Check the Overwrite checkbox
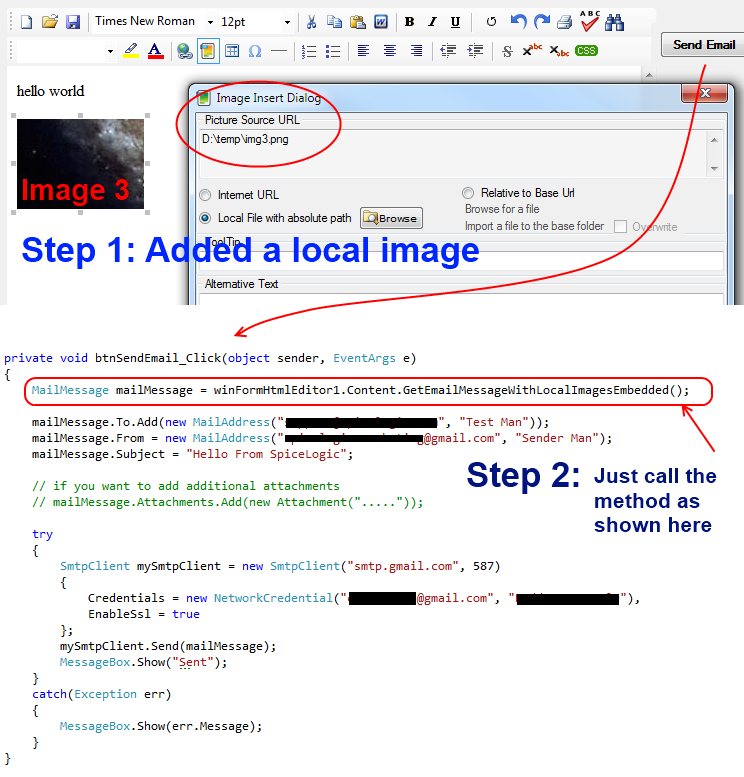The image size is (744, 777). pos(620,226)
